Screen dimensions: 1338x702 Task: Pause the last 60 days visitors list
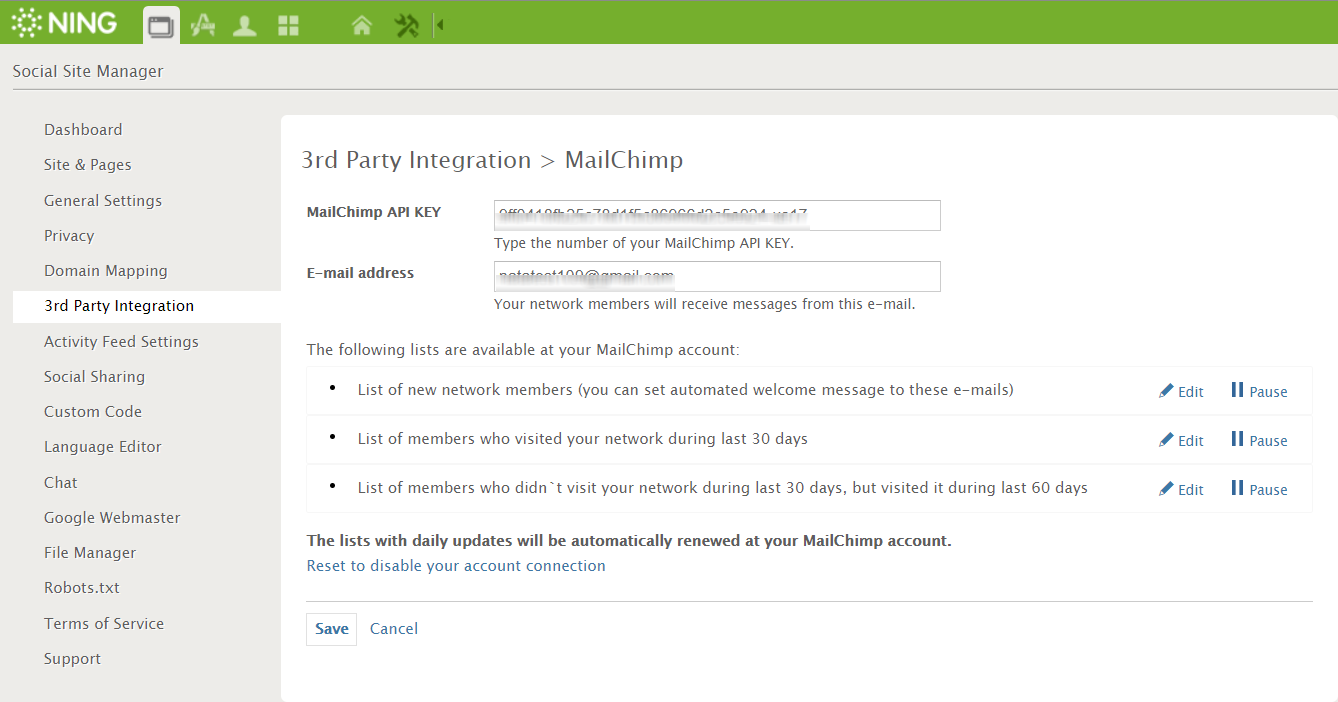point(1259,489)
